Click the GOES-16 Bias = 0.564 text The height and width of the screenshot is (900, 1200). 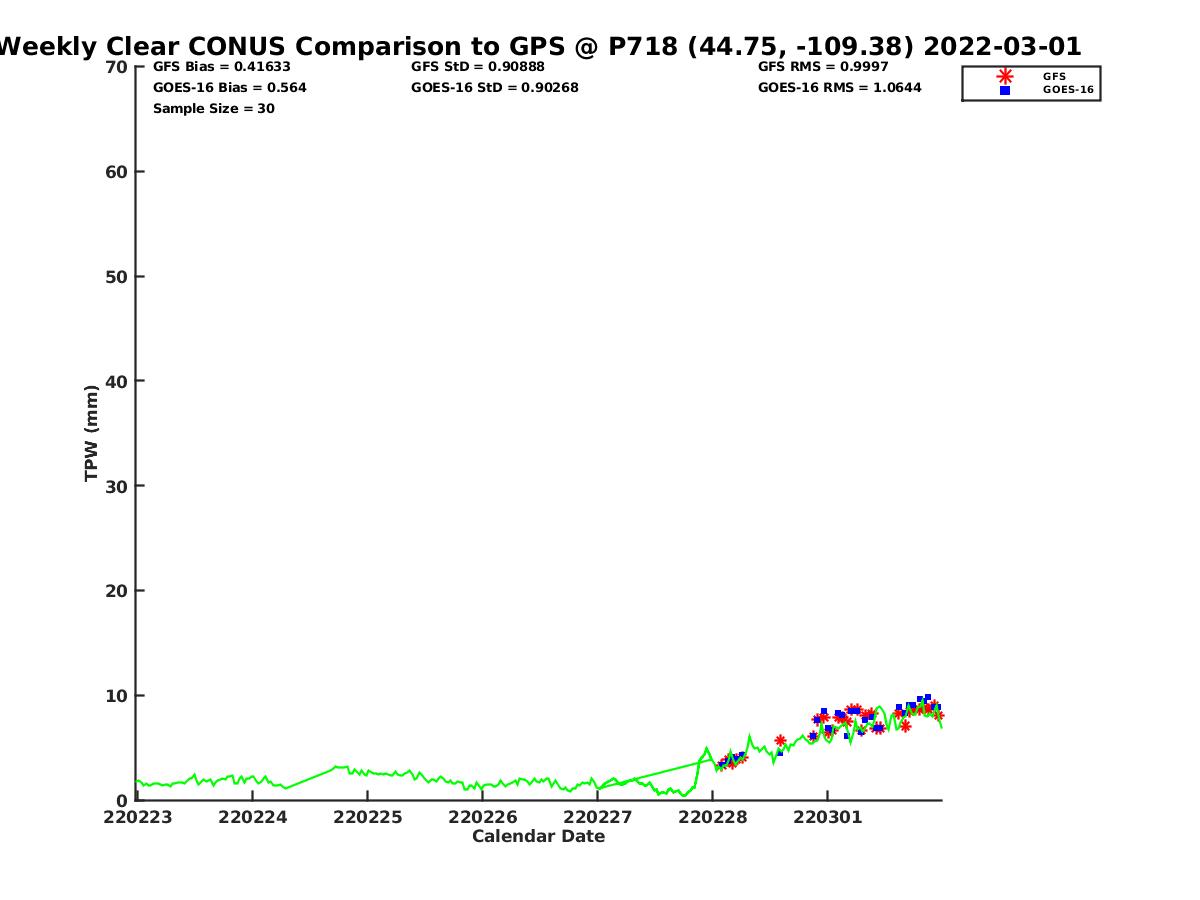(229, 88)
